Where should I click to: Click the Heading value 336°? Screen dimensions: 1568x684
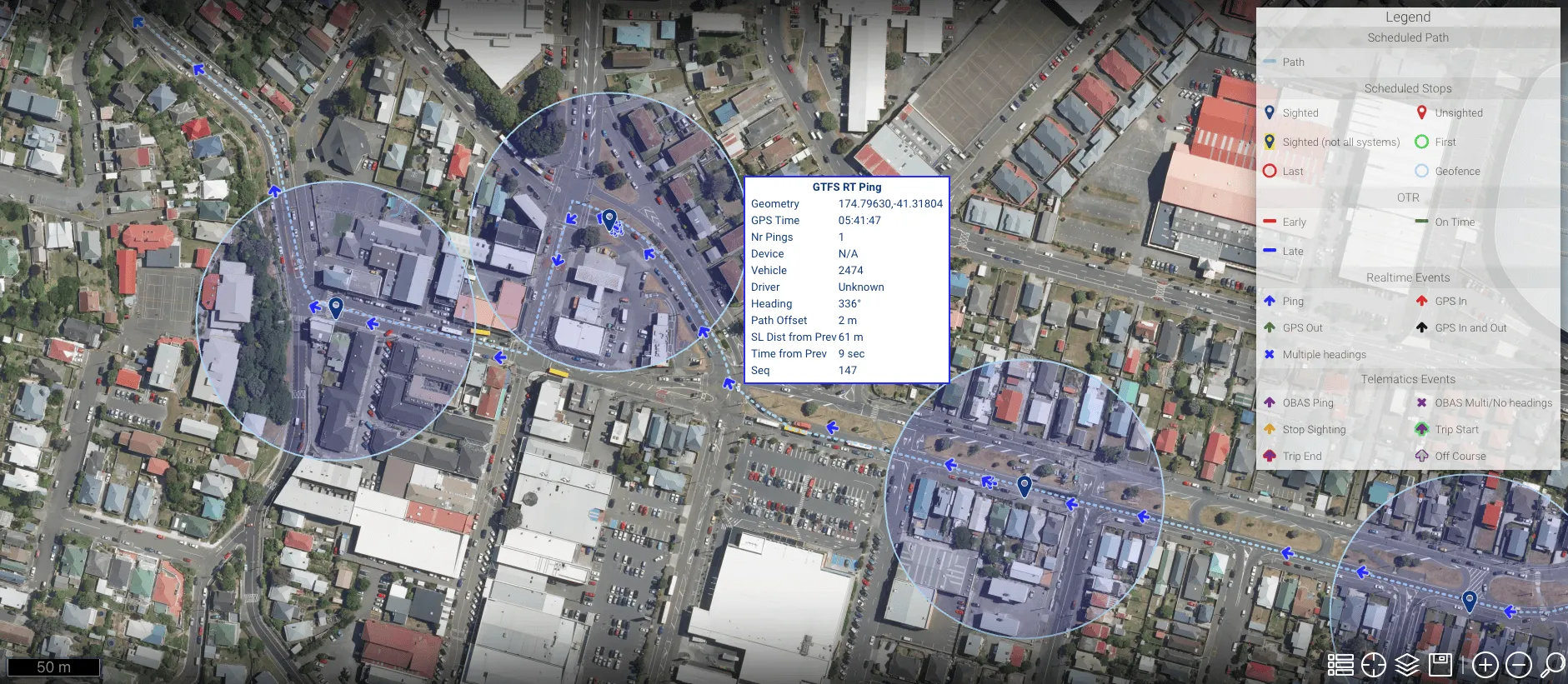click(x=849, y=303)
